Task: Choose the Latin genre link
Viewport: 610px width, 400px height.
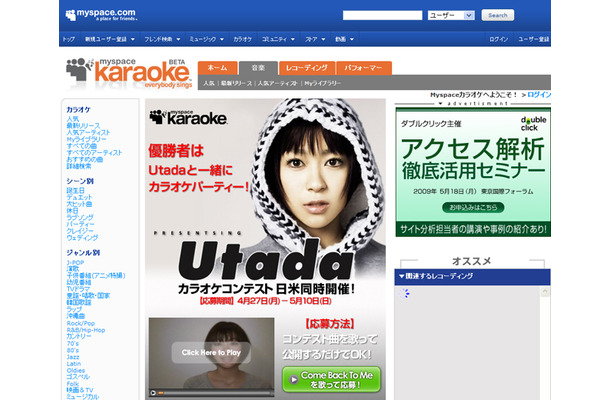Action: click(x=74, y=363)
